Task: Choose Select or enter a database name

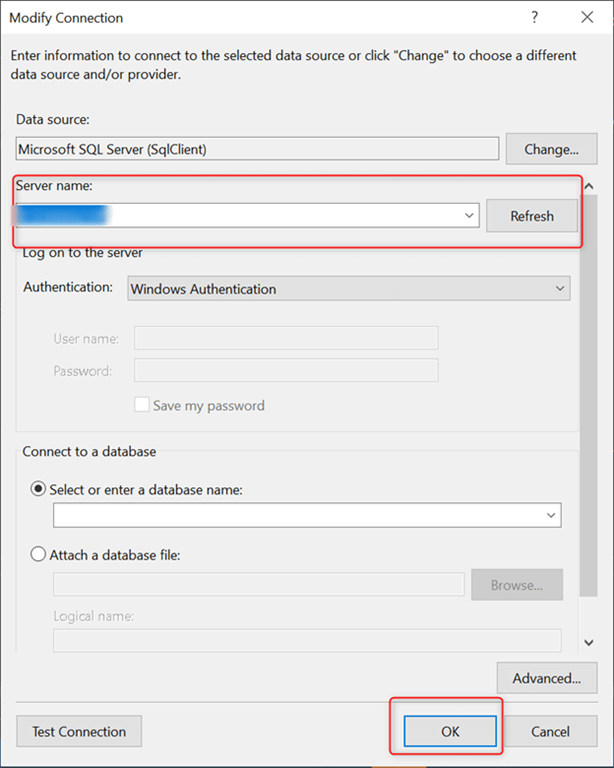Action: tap(39, 489)
